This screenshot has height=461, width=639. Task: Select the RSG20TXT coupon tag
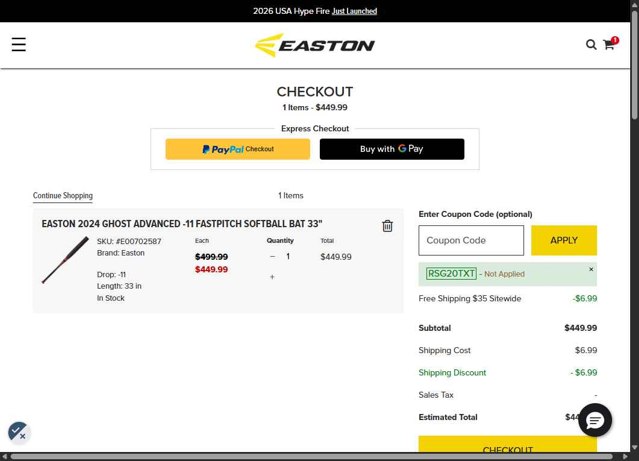click(x=451, y=274)
